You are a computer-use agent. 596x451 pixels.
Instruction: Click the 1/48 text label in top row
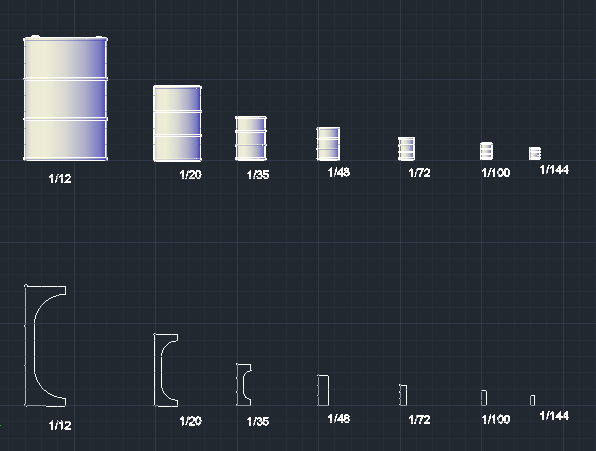[x=339, y=172]
